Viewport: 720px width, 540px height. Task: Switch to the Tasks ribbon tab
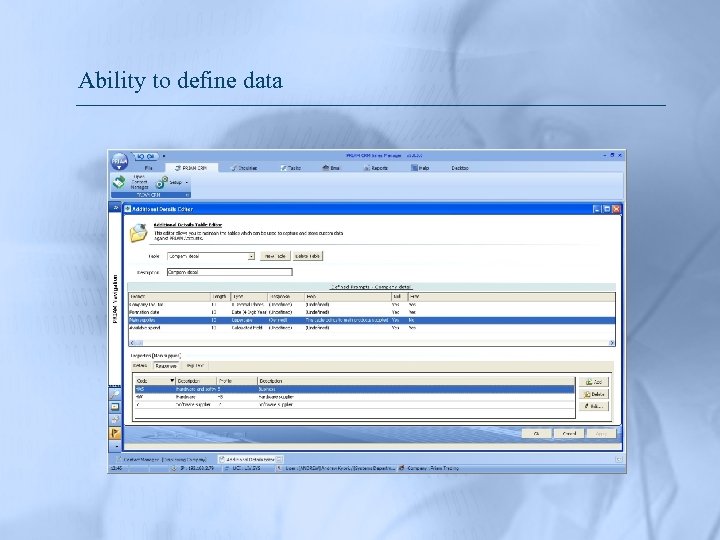(291, 168)
